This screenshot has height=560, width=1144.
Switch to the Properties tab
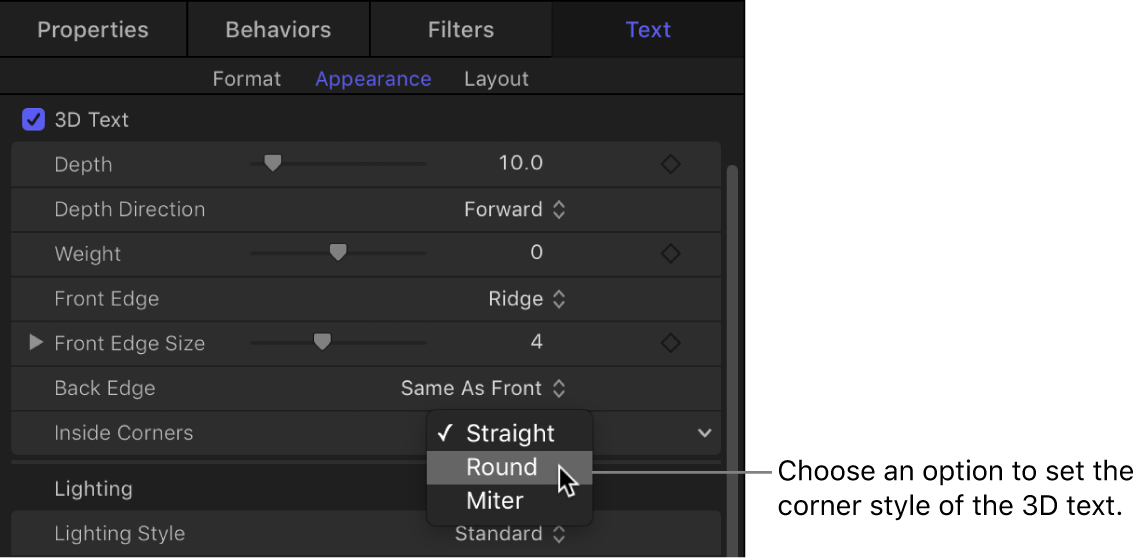pos(93,29)
